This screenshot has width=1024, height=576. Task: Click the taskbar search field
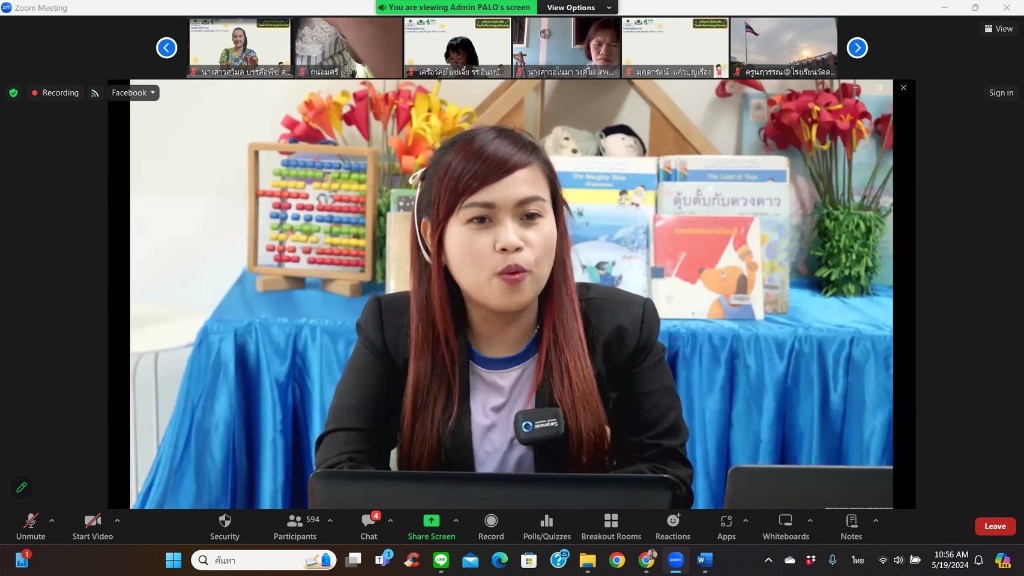[x=264, y=560]
